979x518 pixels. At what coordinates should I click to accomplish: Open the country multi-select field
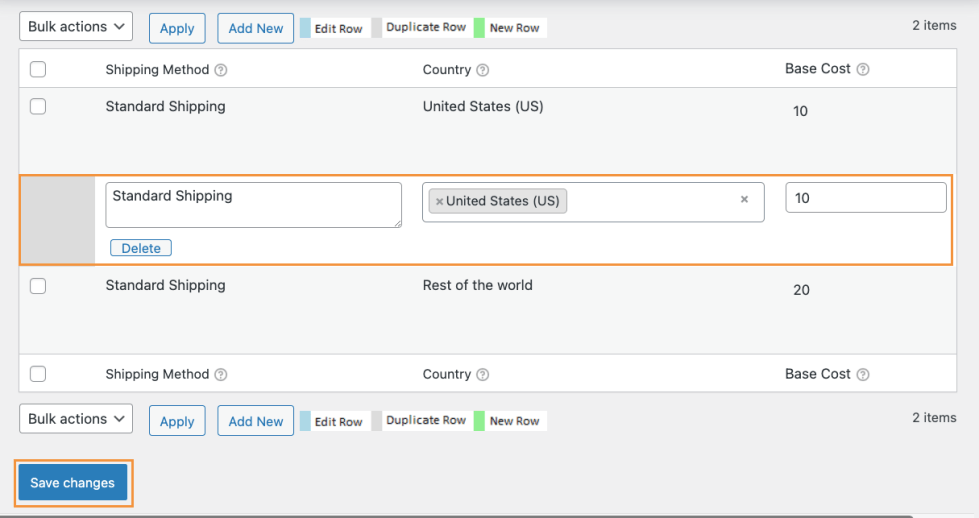tap(650, 201)
